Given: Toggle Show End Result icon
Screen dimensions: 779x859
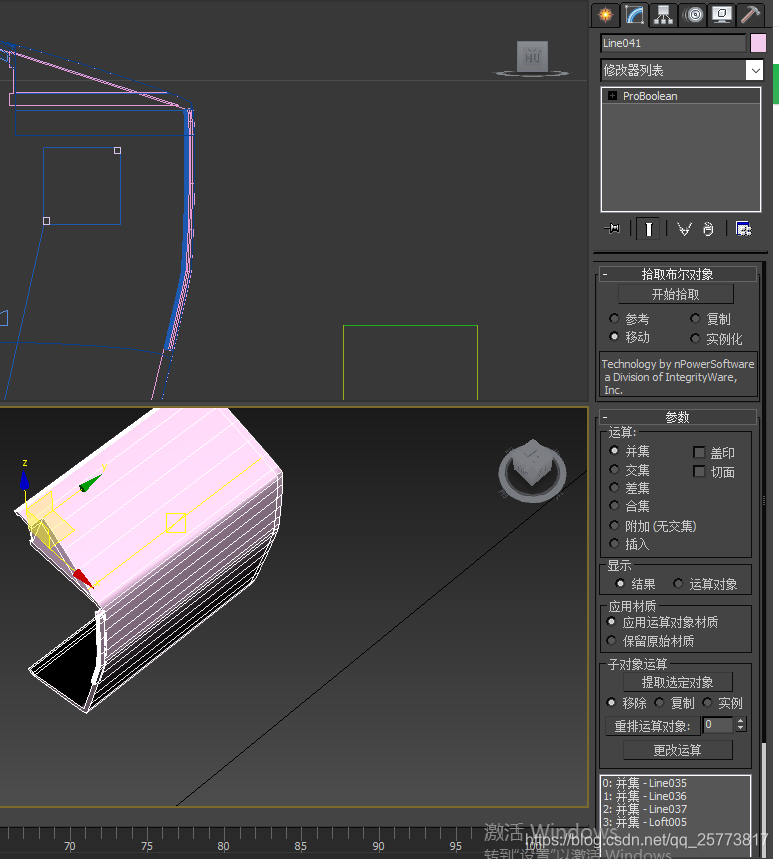Looking at the screenshot, I should (x=648, y=228).
